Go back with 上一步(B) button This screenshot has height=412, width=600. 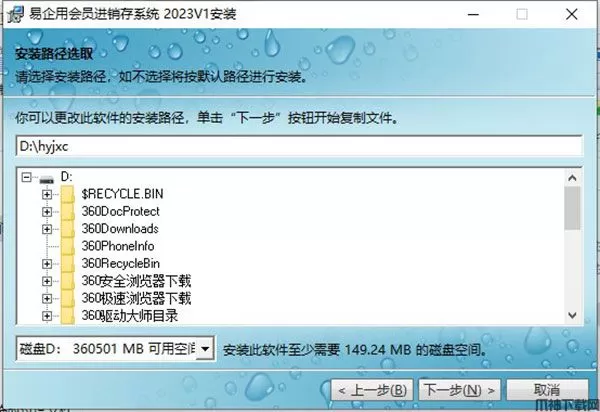372,390
